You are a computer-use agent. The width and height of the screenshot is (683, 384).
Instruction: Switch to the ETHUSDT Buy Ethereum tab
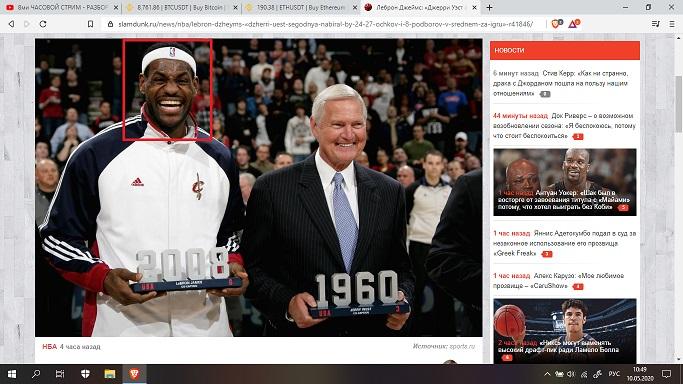click(x=300, y=8)
